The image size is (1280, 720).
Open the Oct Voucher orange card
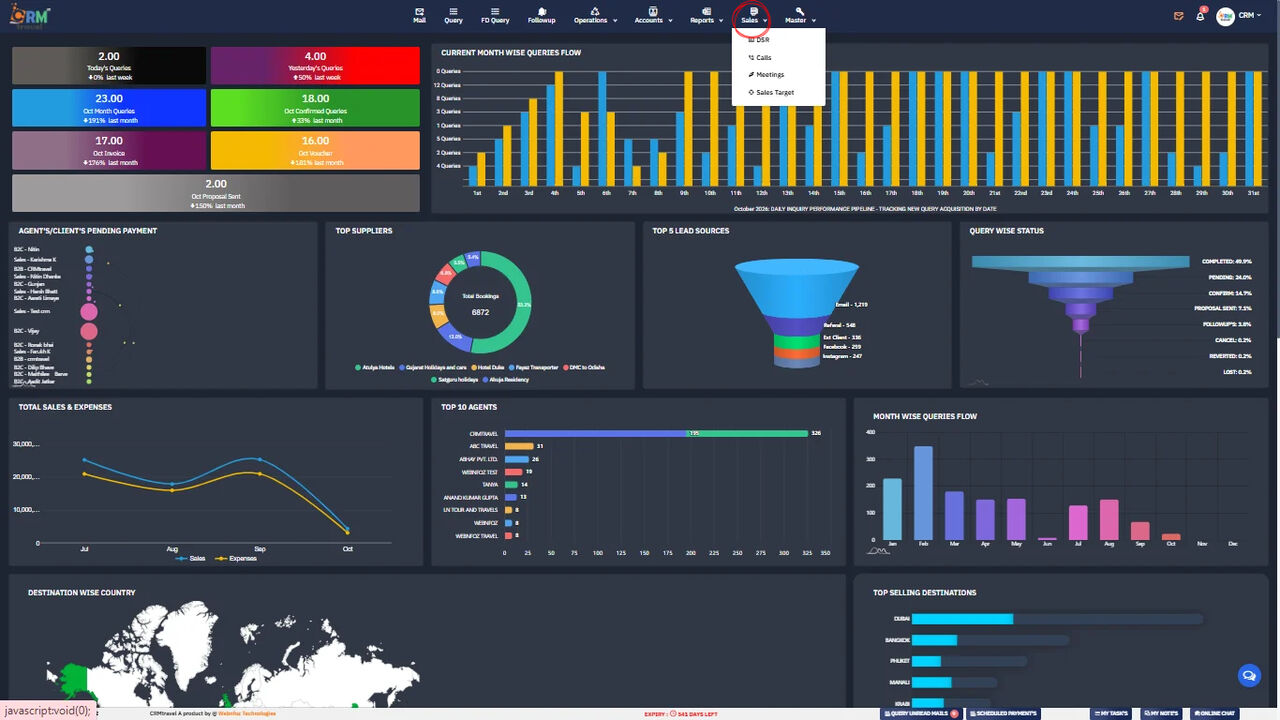point(315,150)
